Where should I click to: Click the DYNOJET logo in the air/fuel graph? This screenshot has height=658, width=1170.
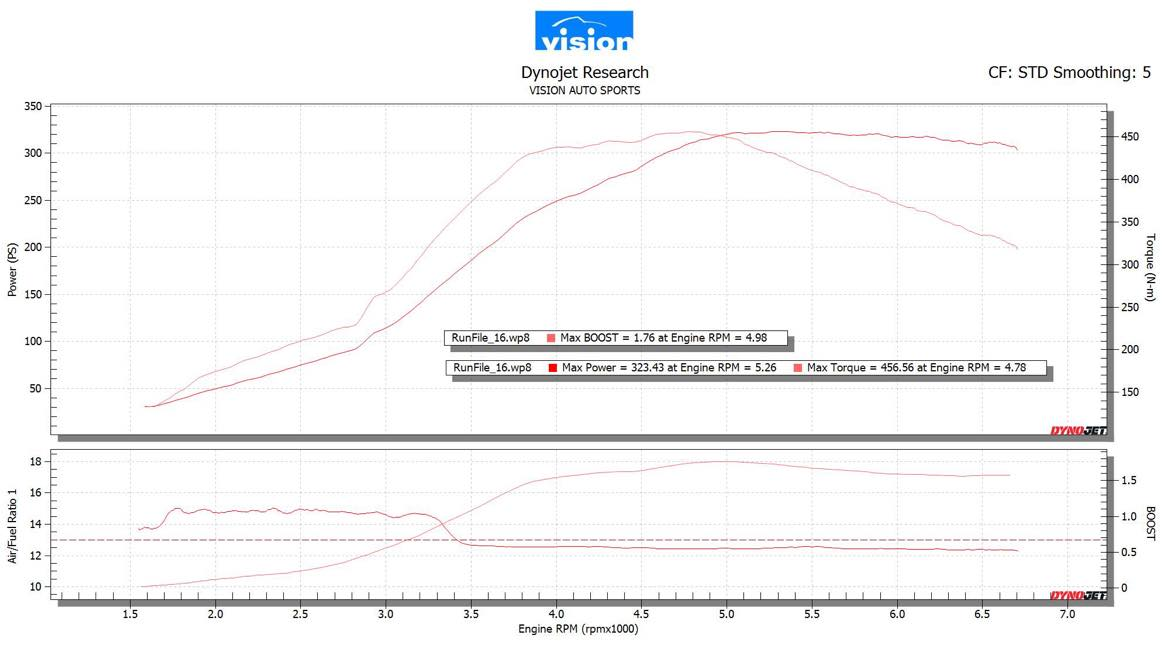[1077, 596]
